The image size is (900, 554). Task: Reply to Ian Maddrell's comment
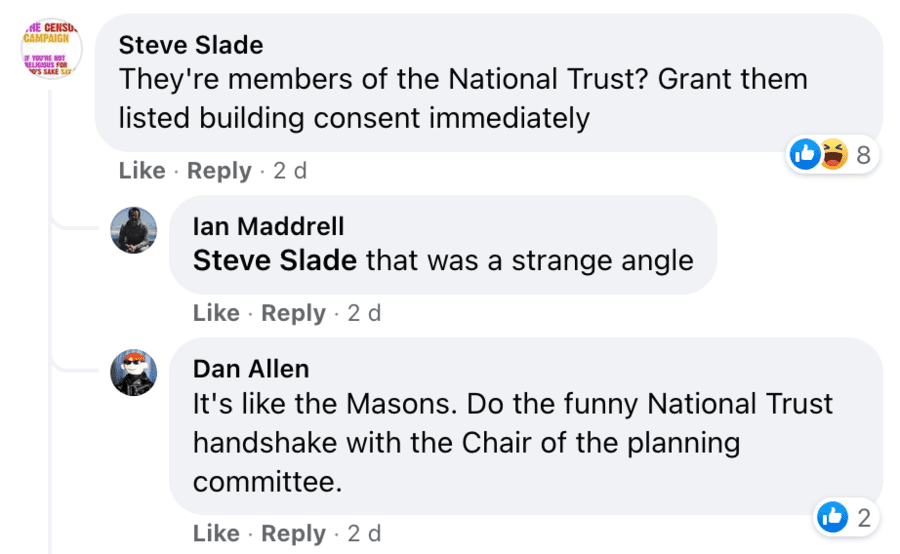293,313
